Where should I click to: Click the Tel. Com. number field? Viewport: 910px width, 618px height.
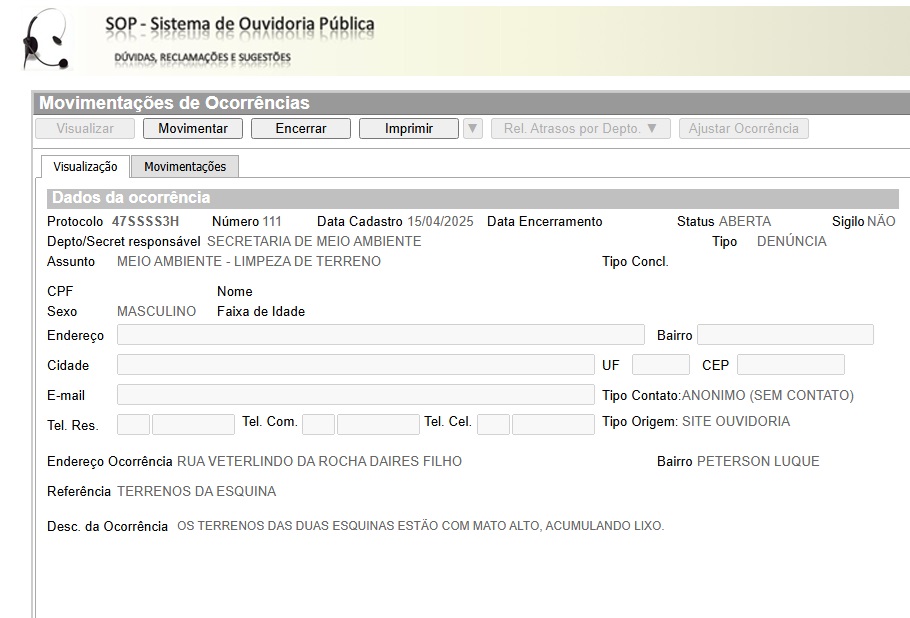pyautogui.click(x=378, y=425)
